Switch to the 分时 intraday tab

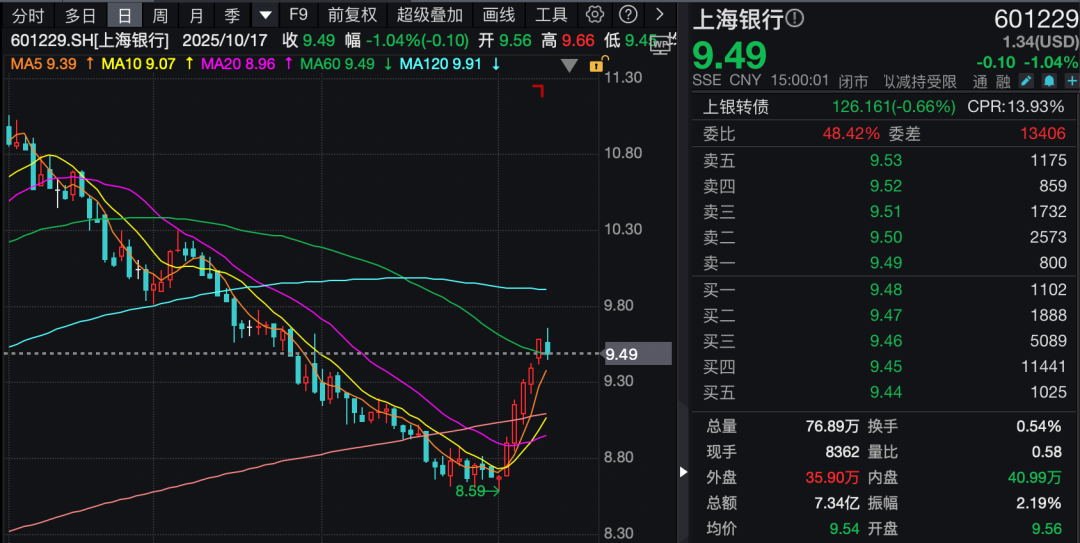(x=29, y=15)
